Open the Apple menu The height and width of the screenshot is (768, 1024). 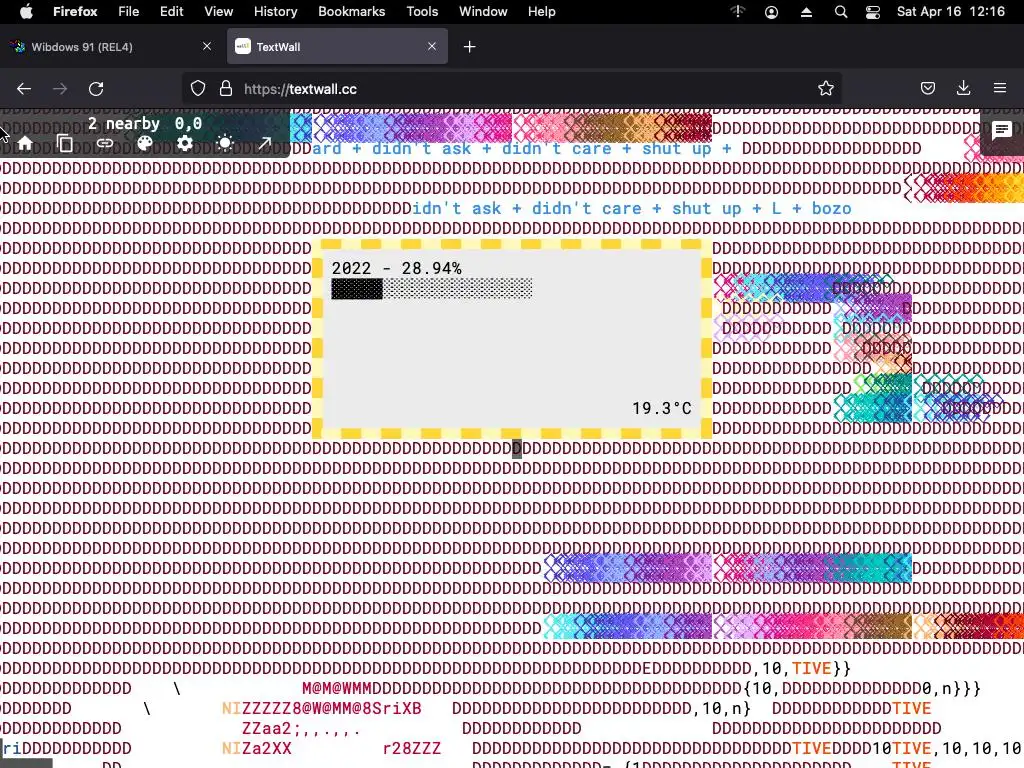click(x=25, y=12)
